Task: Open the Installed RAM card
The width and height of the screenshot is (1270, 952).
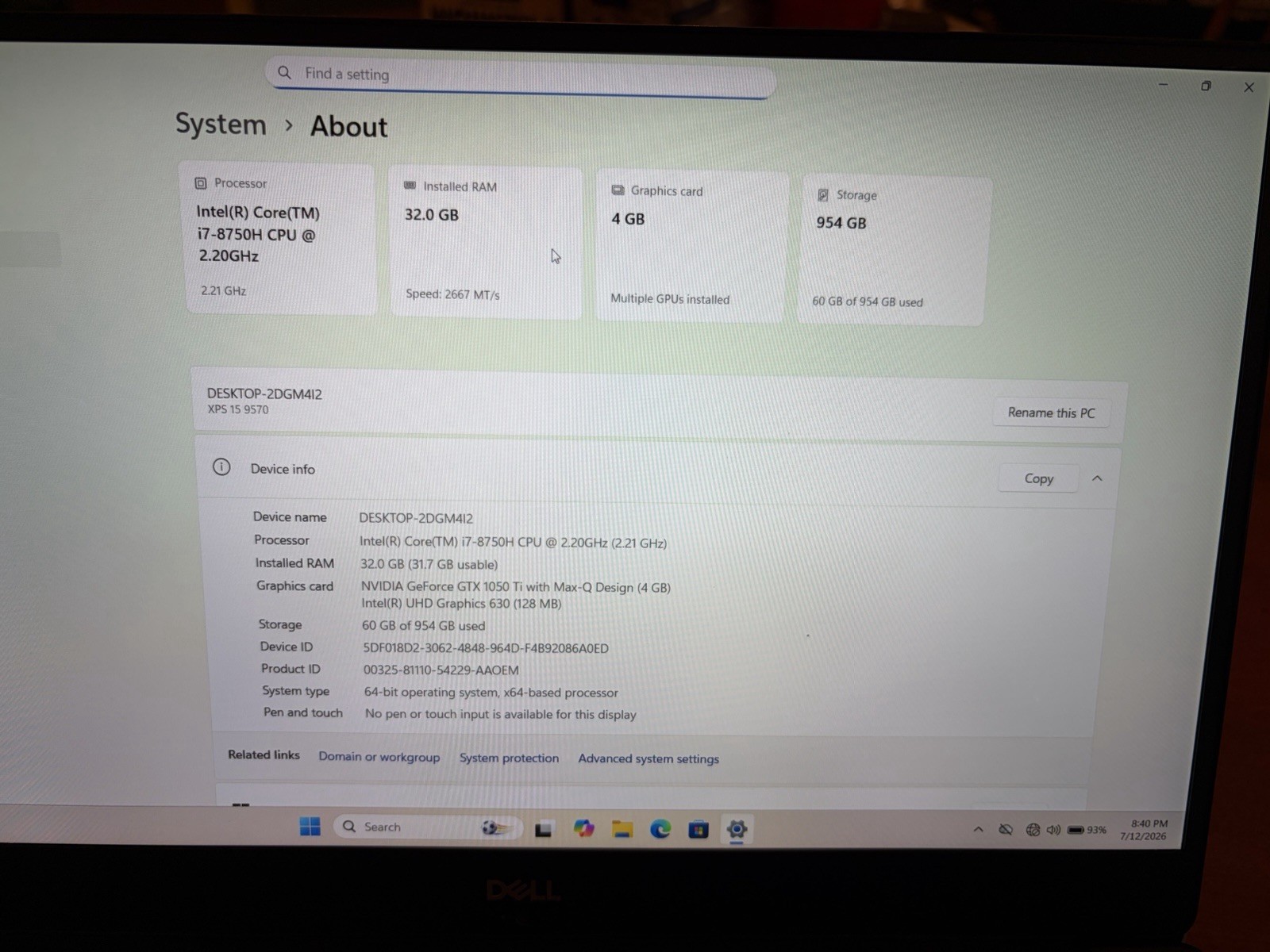Action: pos(486,242)
